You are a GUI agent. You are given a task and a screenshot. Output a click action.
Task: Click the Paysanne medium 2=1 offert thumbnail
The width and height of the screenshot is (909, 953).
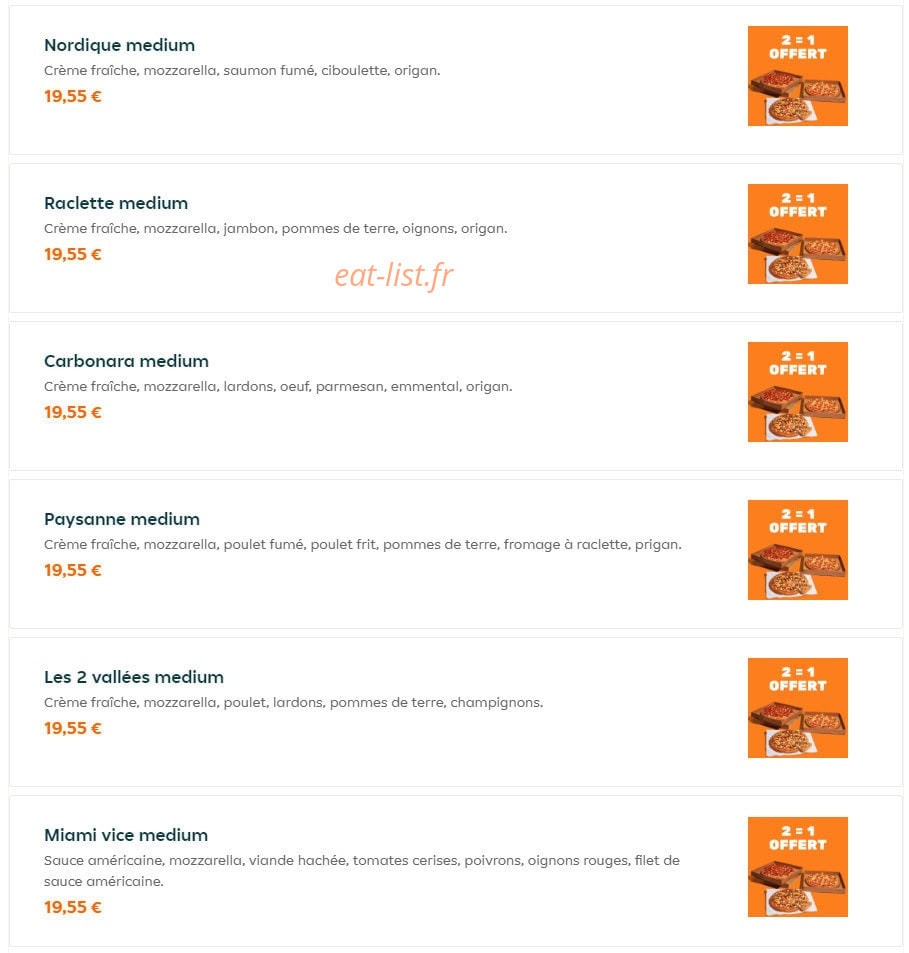pyautogui.click(x=797, y=550)
